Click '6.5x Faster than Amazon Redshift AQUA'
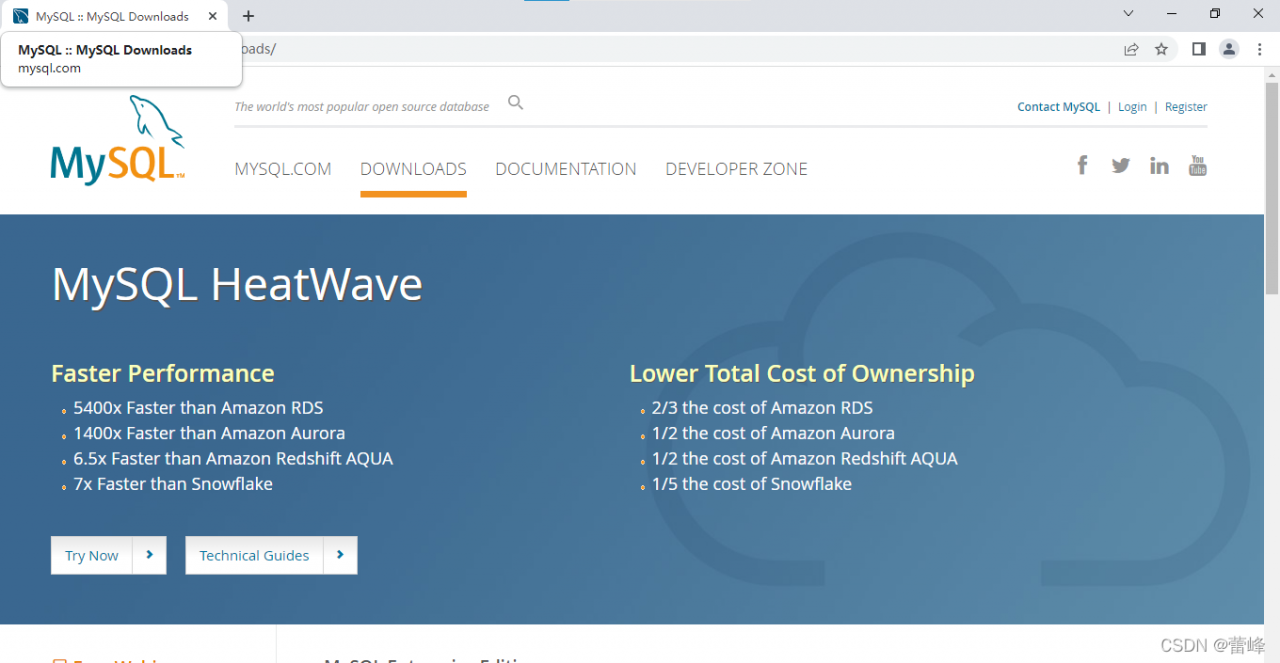The image size is (1280, 663). [x=233, y=458]
